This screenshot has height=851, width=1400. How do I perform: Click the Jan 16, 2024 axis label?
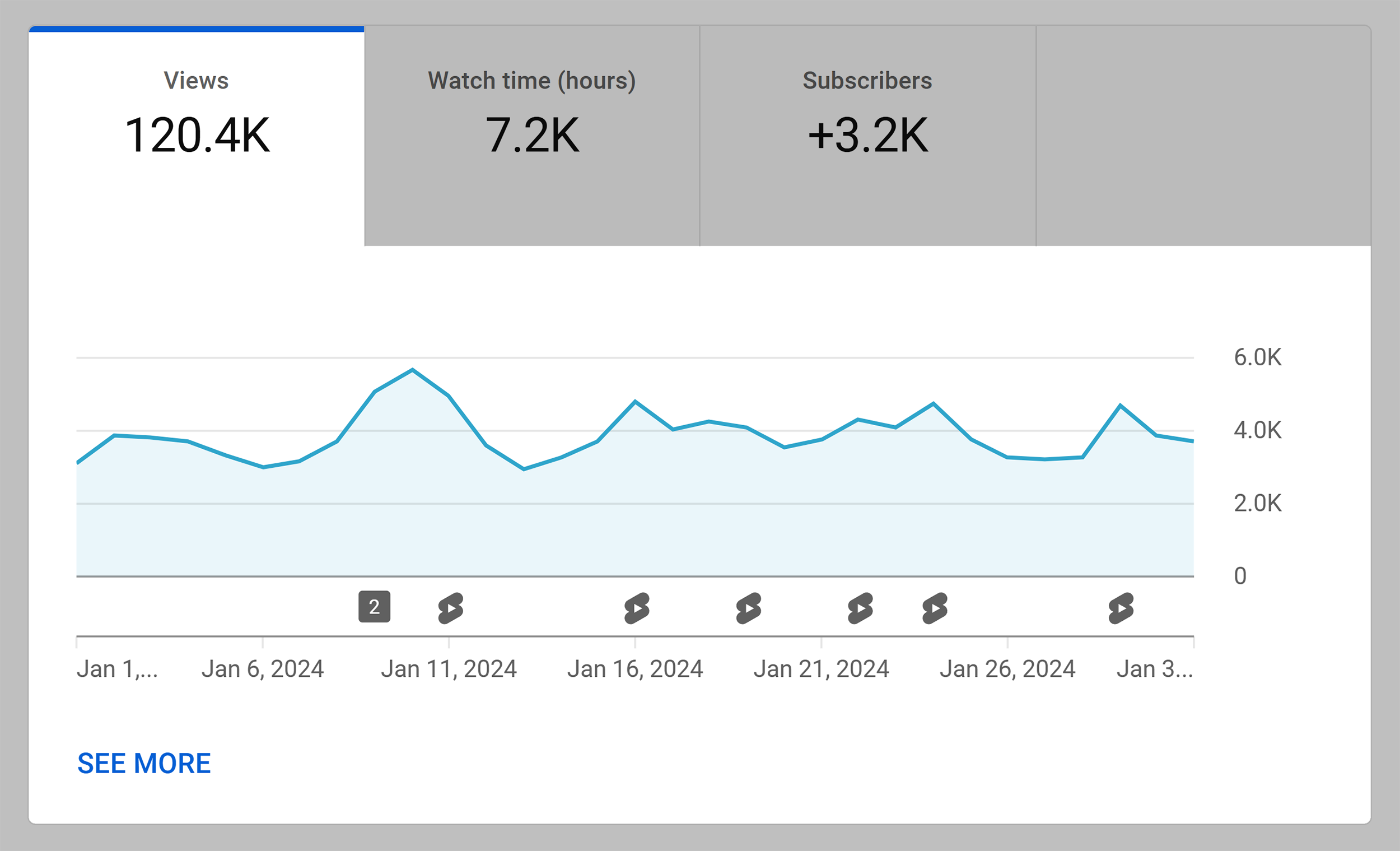(635, 669)
